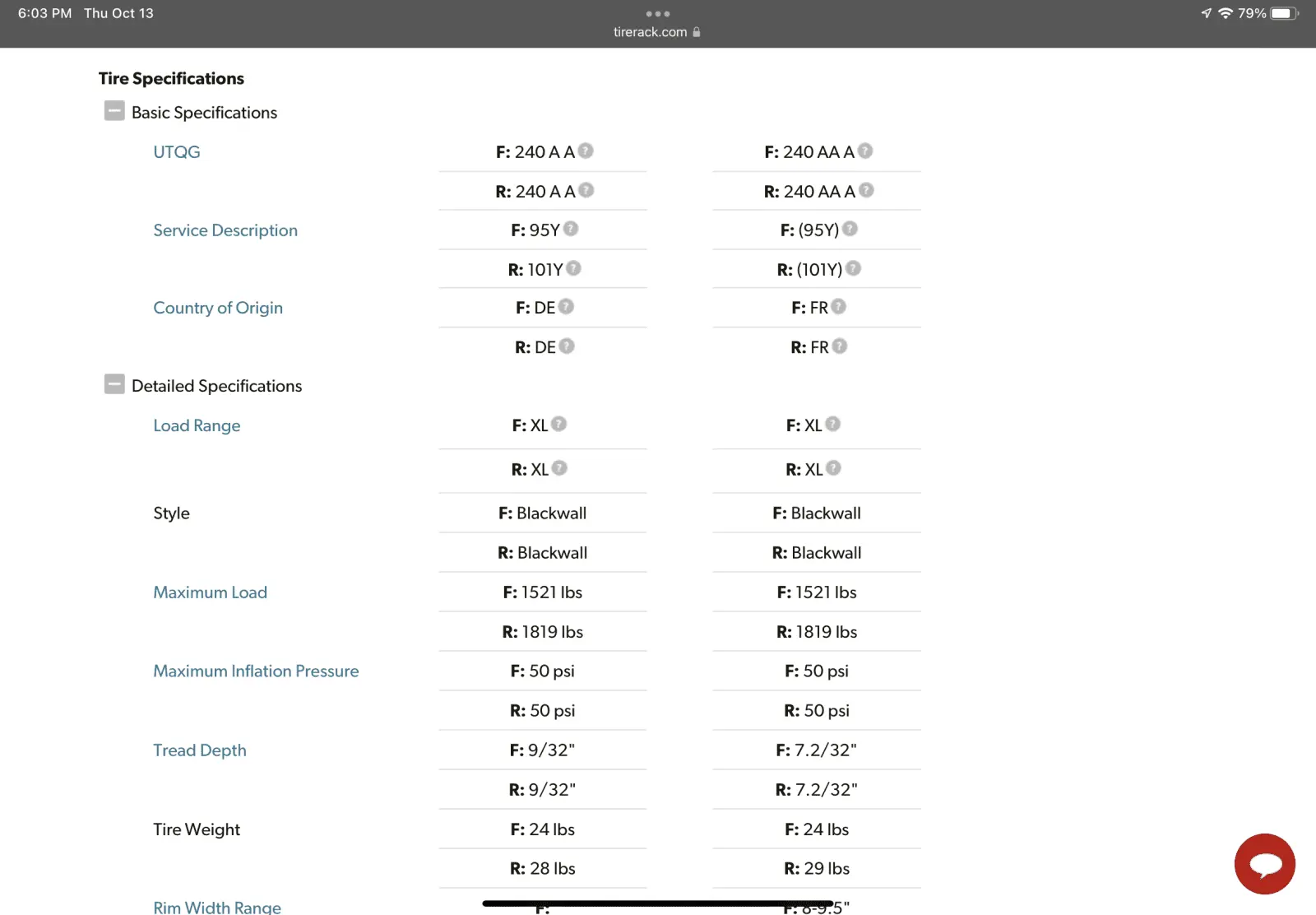1316x915 pixels.
Task: Click help icon next to rear (101Y) rating
Action: click(854, 268)
